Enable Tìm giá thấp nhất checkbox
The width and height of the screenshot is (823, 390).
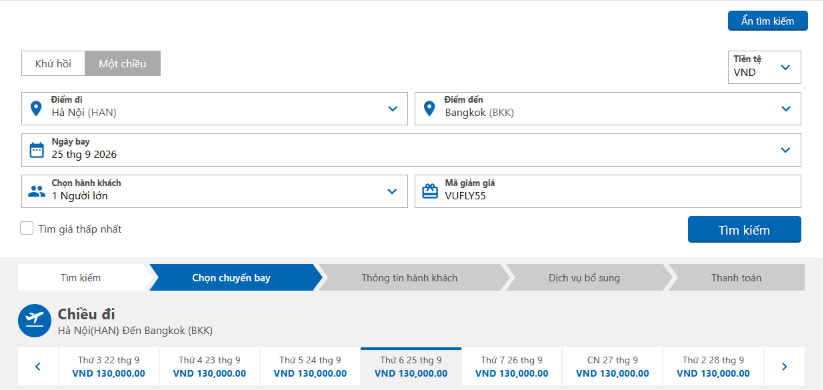click(x=27, y=228)
